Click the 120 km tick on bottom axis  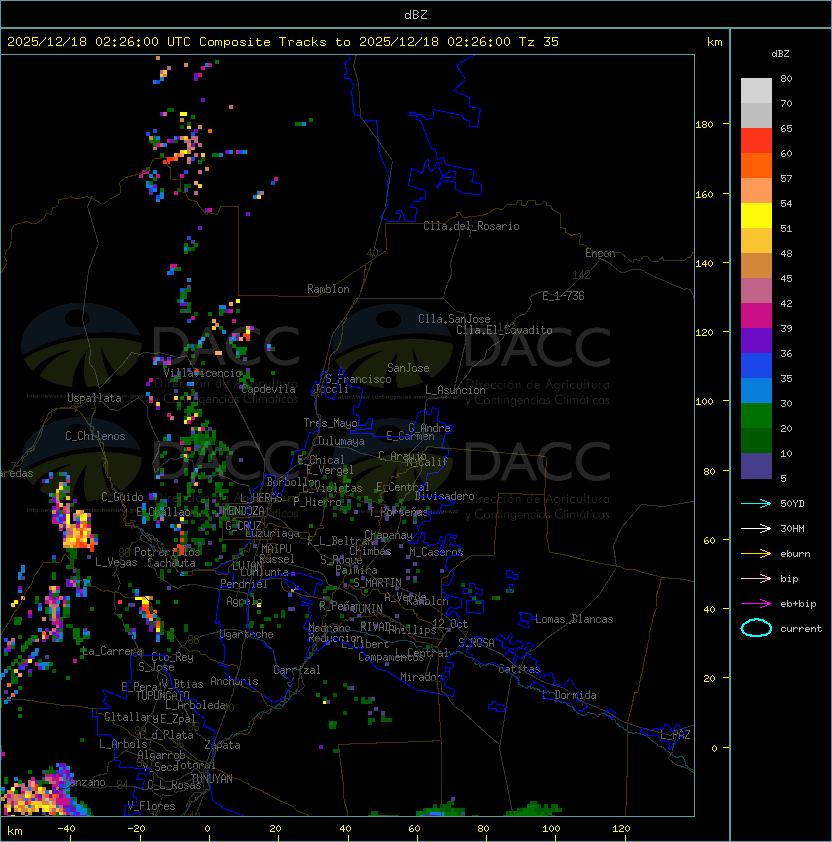click(x=620, y=829)
